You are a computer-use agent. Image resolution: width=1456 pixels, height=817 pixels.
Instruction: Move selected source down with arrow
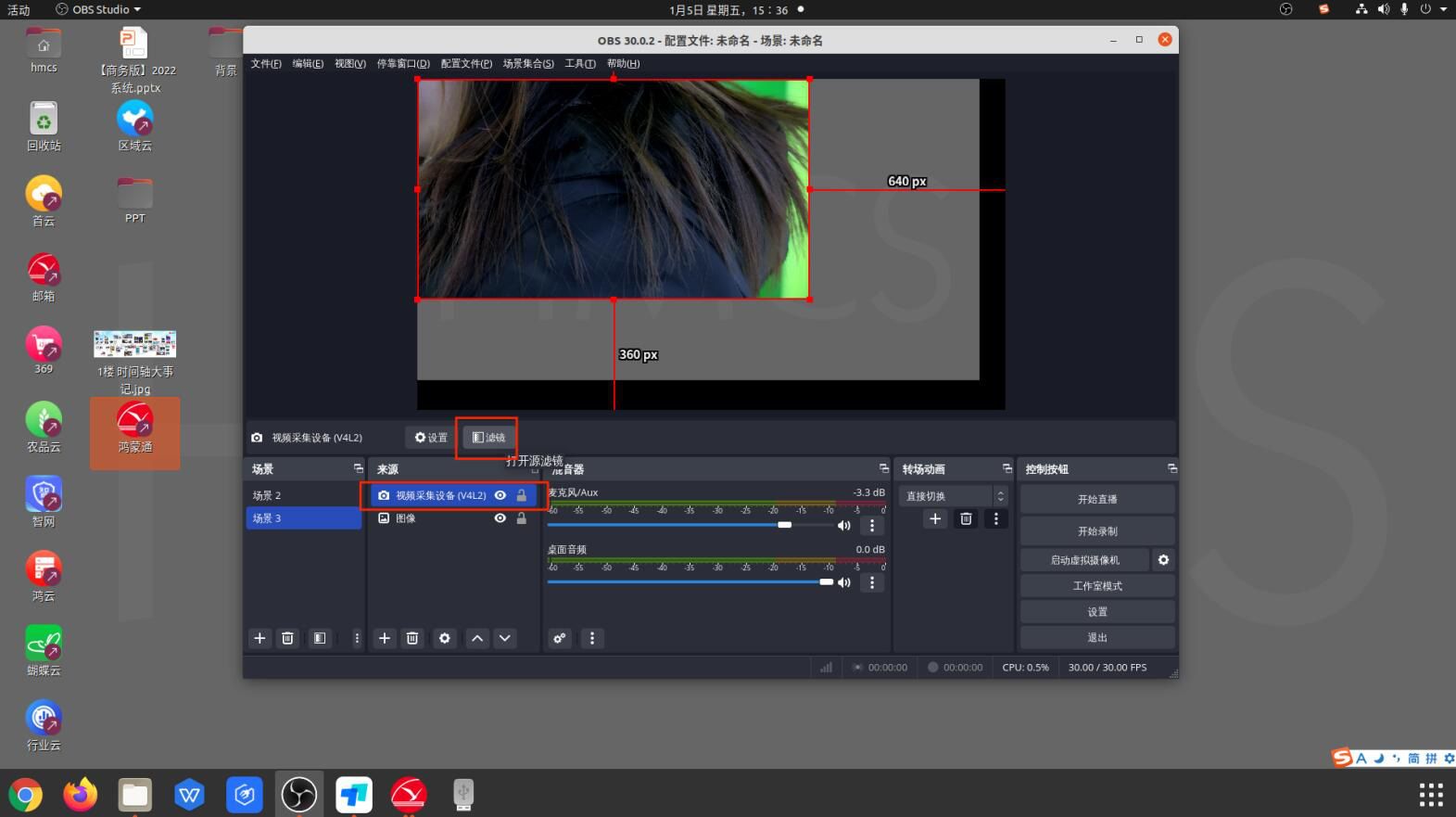[505, 638]
